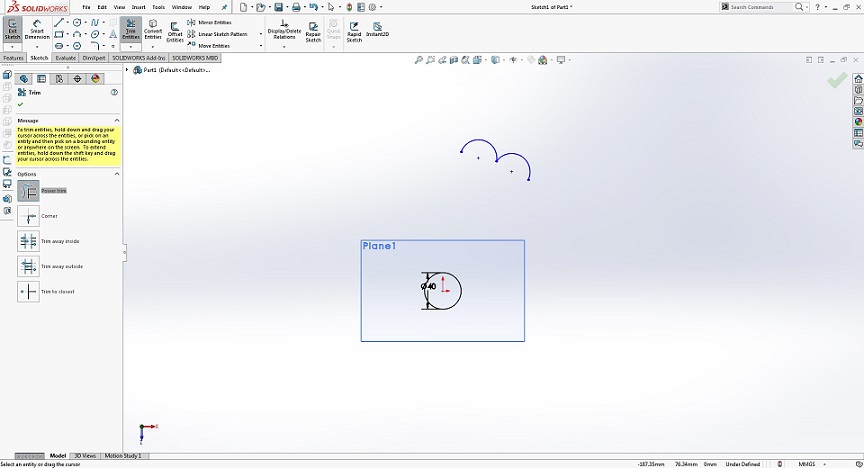Click the confirmation corner checkmark
Viewport: 864px width, 468px height.
[837, 80]
